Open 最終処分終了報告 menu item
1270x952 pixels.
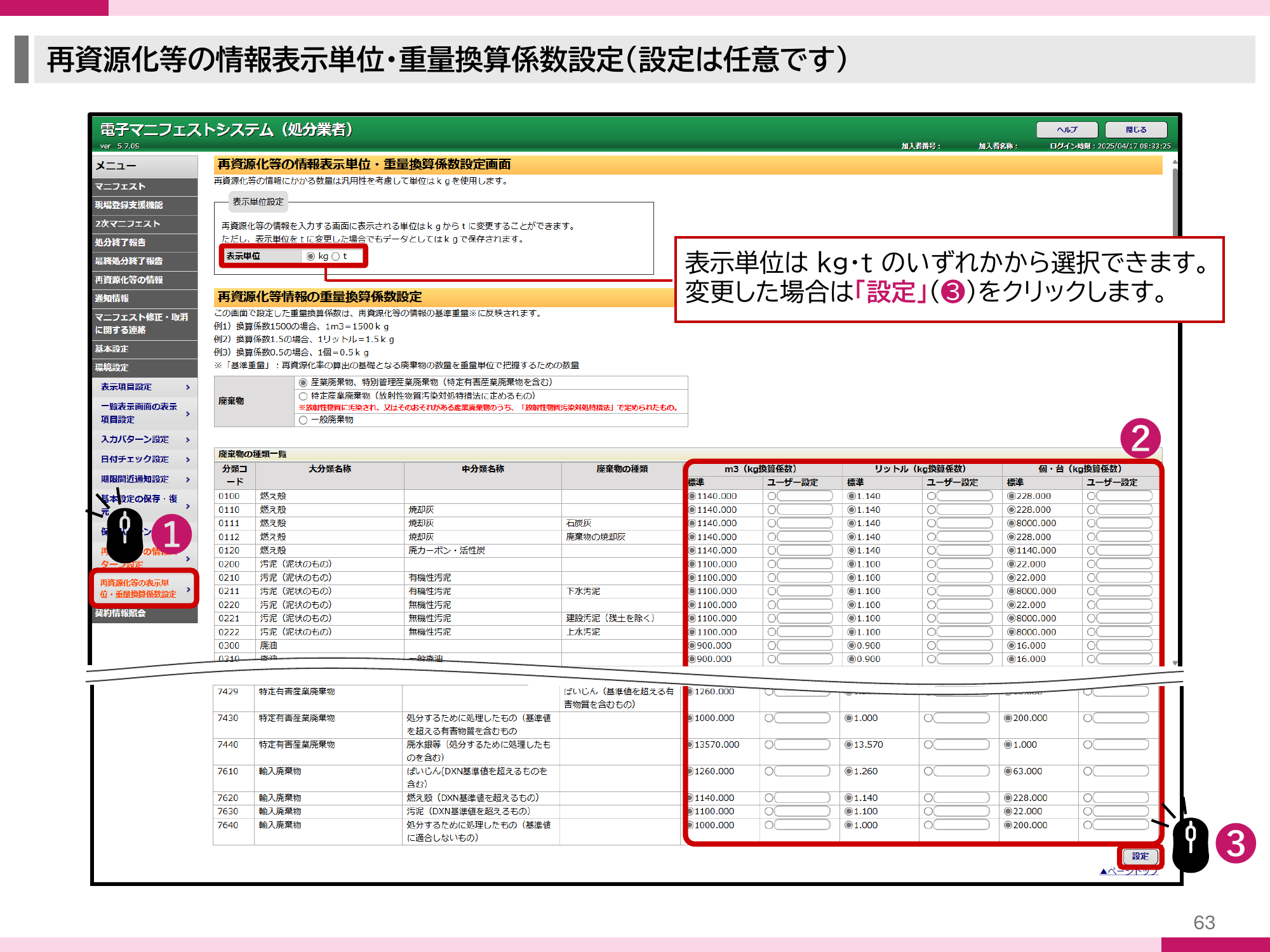tap(145, 261)
